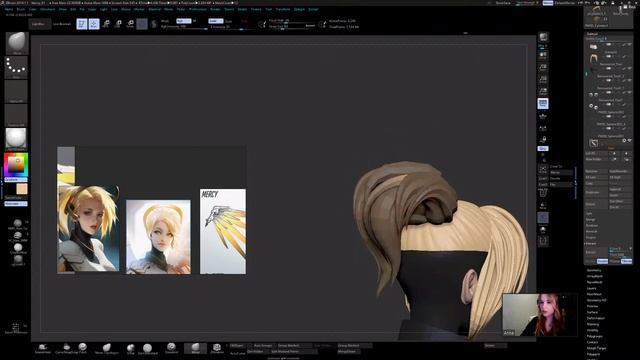Click the Duplicate subtool button
Image resolution: width=640 pixels, height=360 pixels.
click(596, 192)
